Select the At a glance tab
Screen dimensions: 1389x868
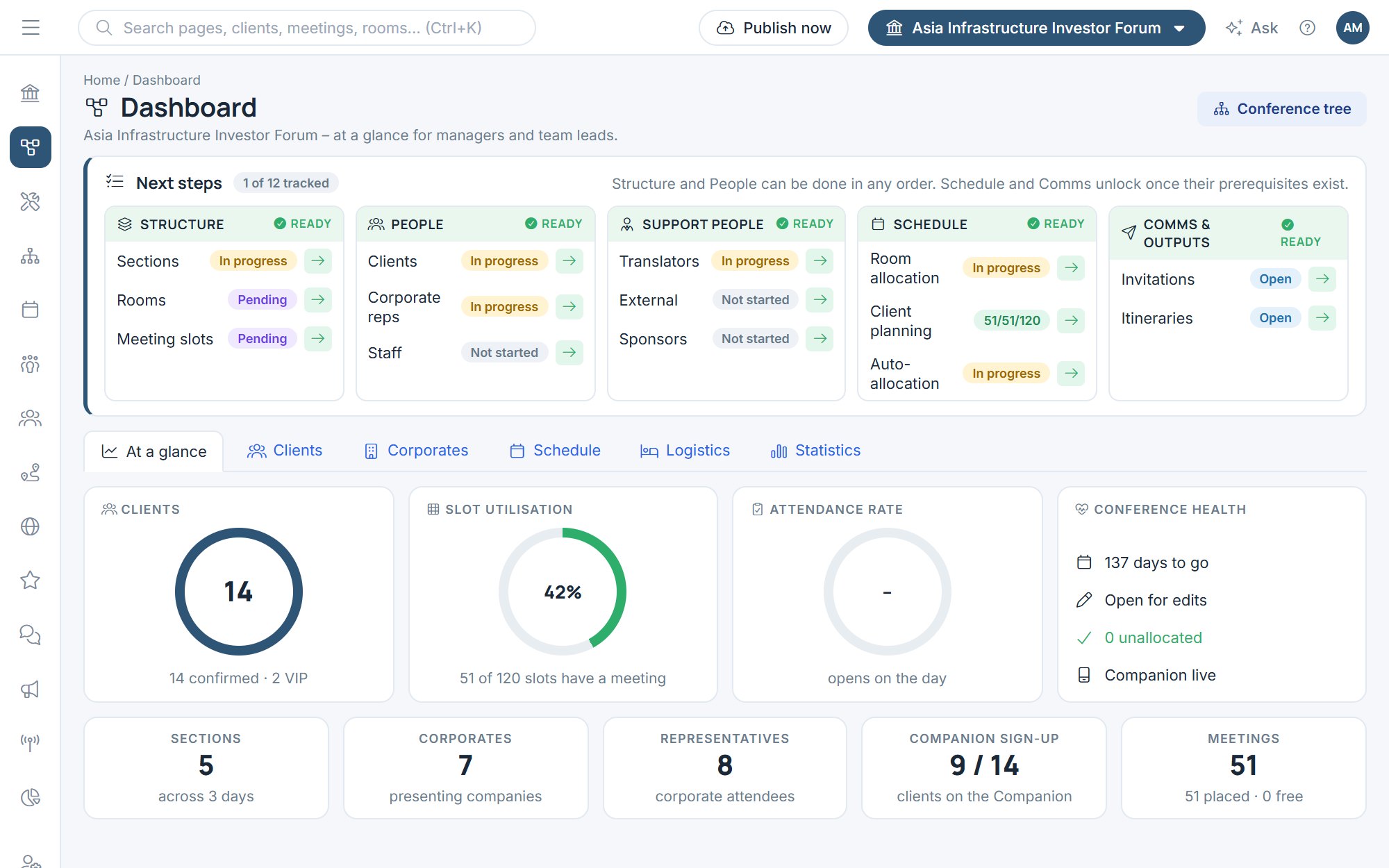[153, 451]
